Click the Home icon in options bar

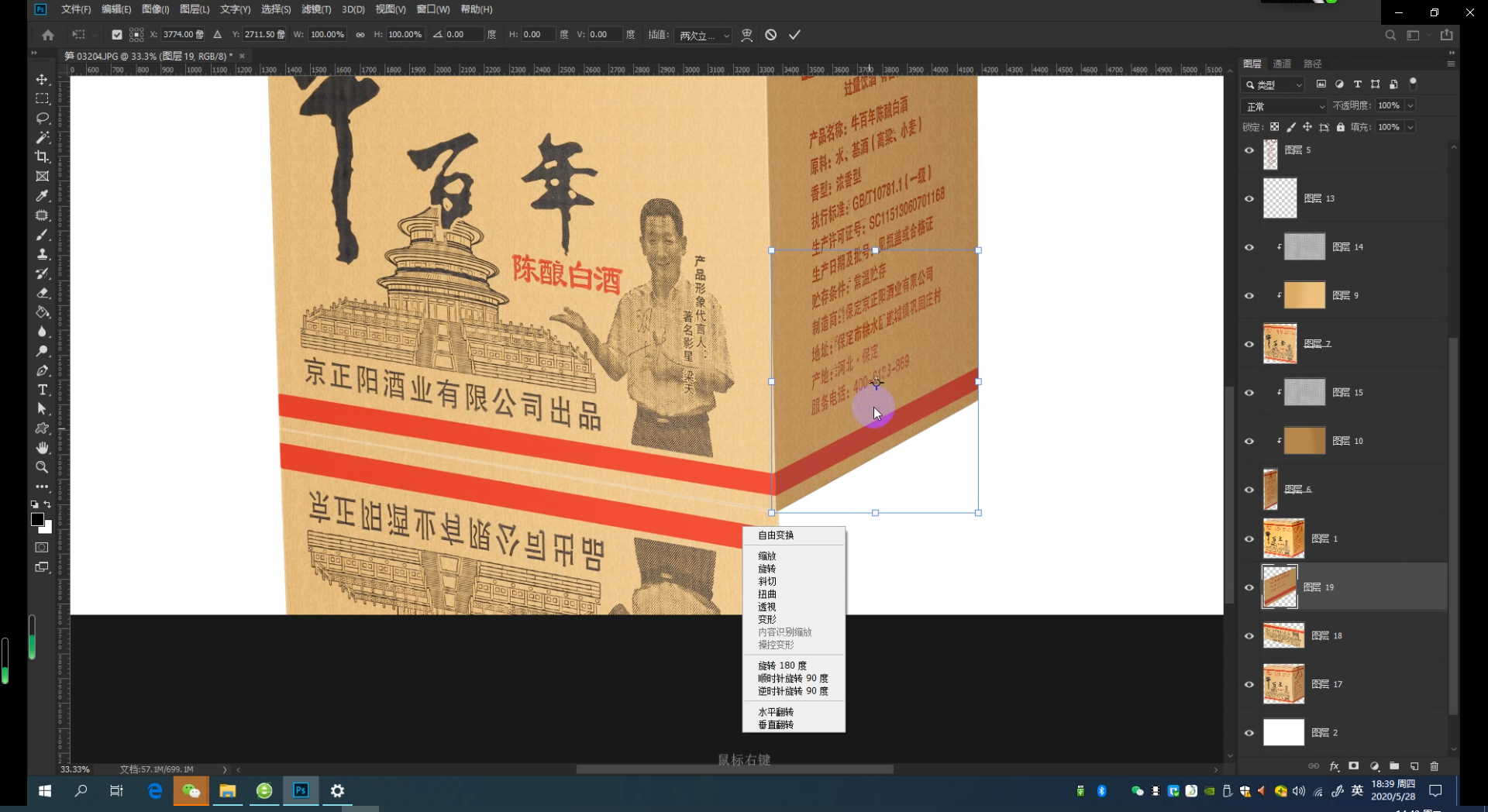[x=48, y=35]
